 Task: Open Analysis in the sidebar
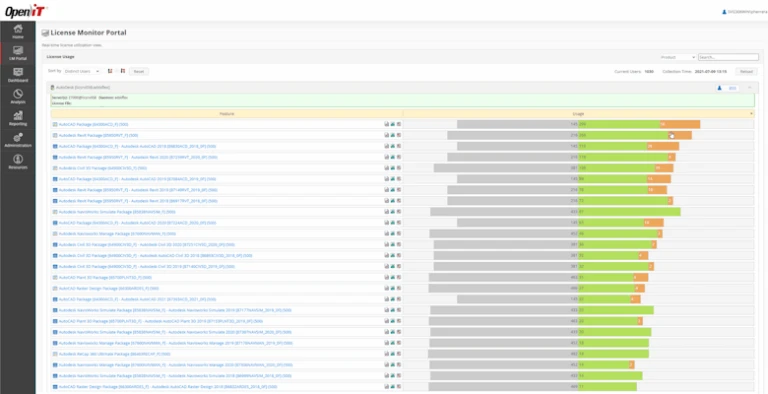(18, 97)
